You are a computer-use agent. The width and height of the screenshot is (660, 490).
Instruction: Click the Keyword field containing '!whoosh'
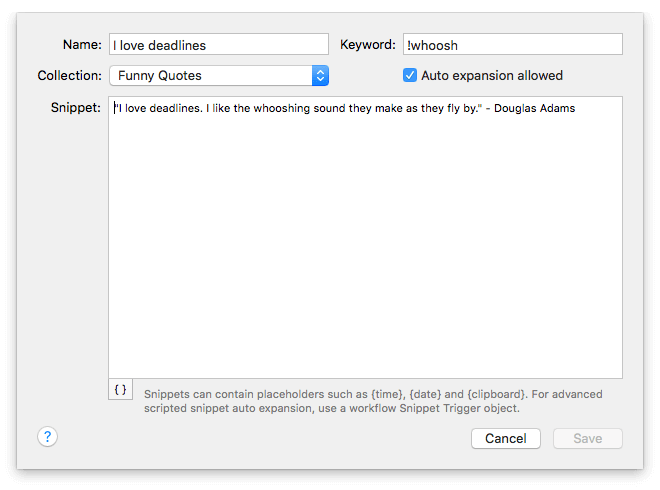coord(512,44)
